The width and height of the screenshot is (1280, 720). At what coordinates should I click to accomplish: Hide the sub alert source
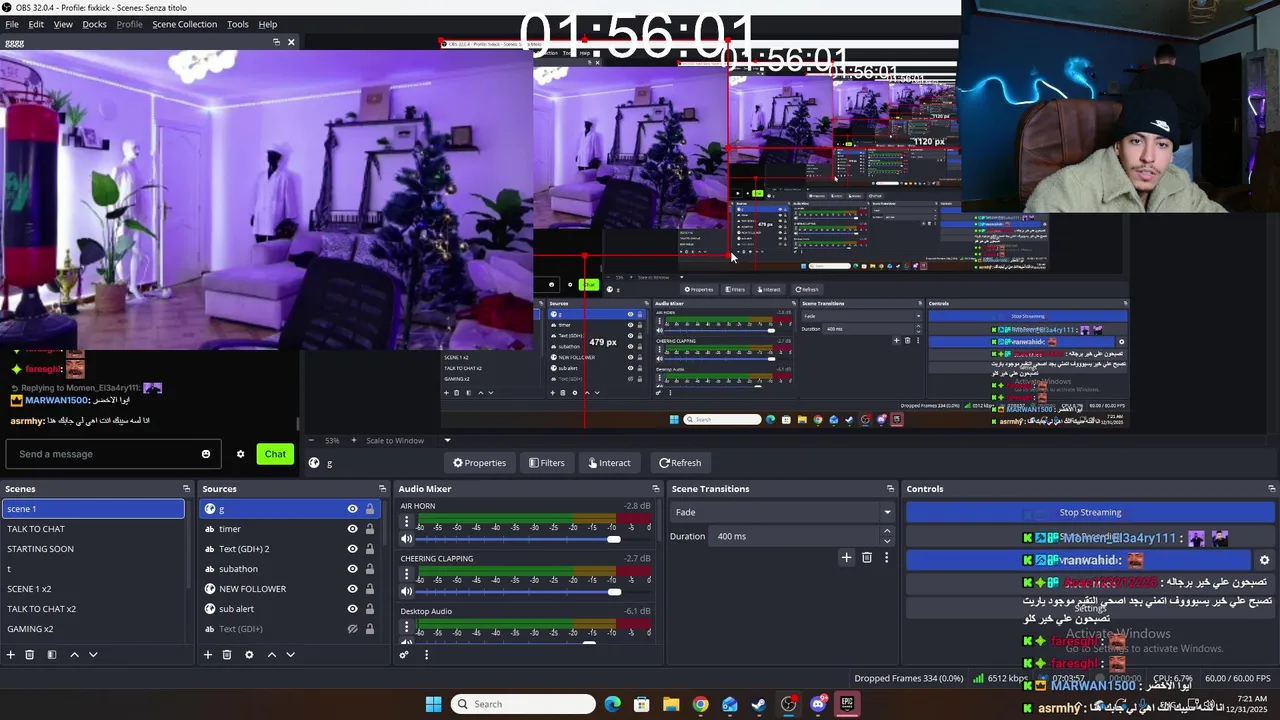pos(352,609)
